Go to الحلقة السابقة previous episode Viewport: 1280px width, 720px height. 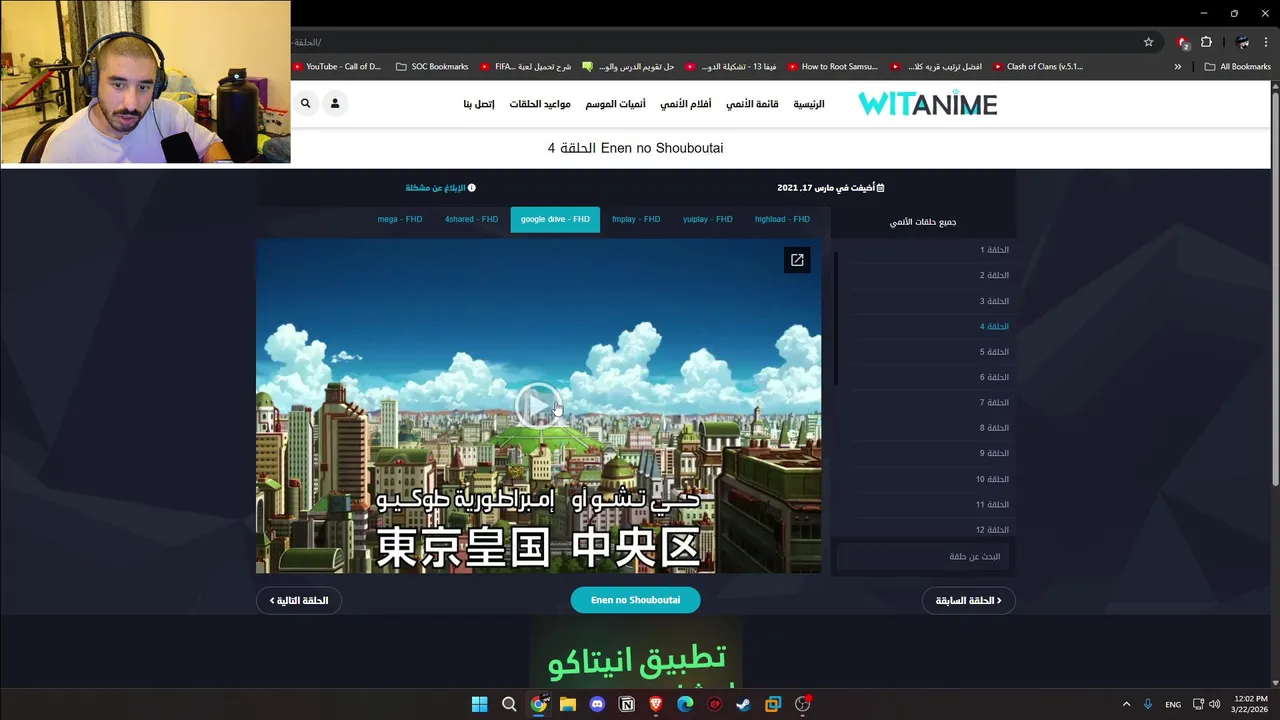click(968, 600)
